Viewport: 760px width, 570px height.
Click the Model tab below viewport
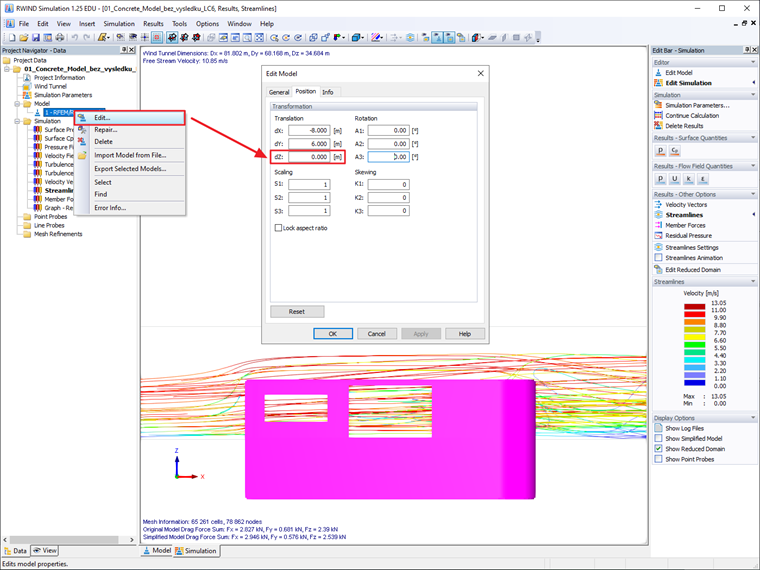157,551
